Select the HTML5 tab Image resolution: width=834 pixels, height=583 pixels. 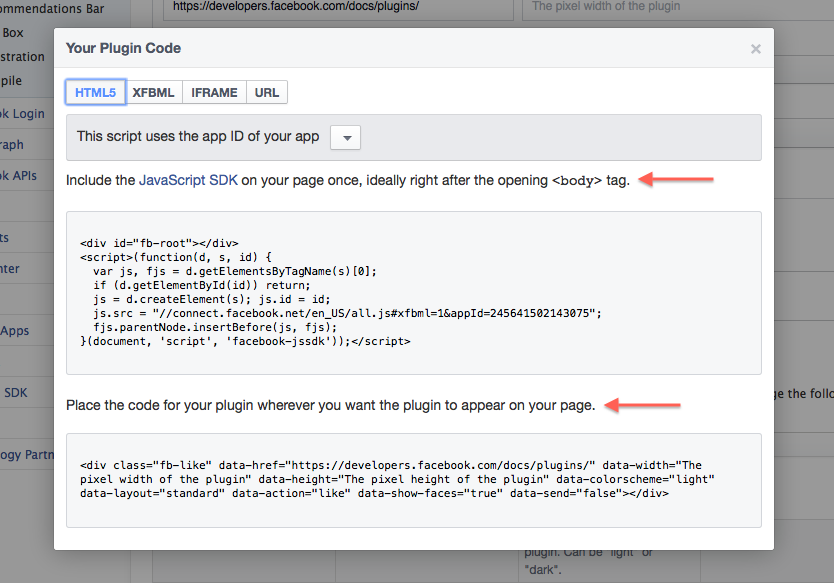pos(96,93)
